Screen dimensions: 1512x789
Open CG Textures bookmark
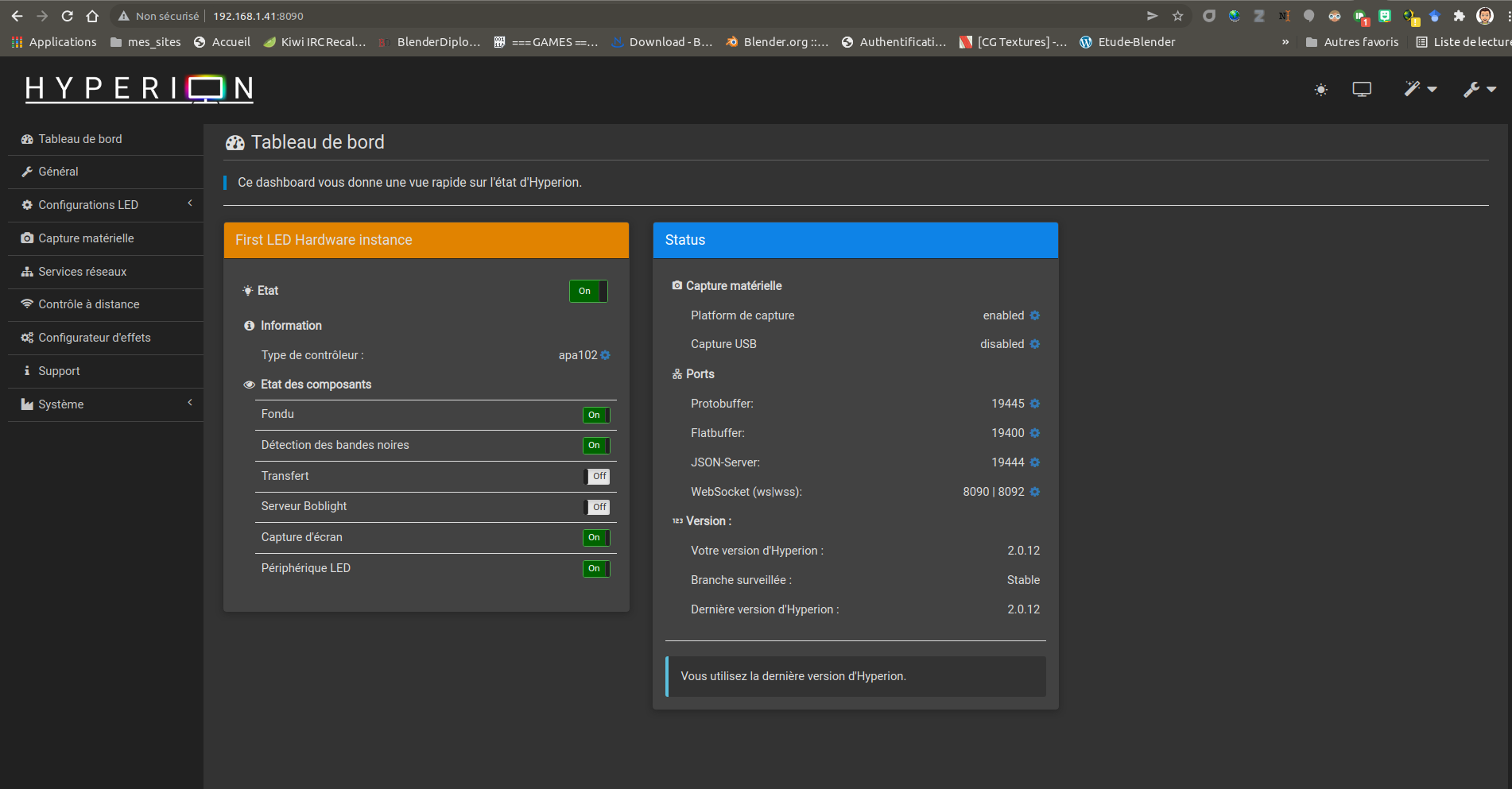(x=1014, y=42)
